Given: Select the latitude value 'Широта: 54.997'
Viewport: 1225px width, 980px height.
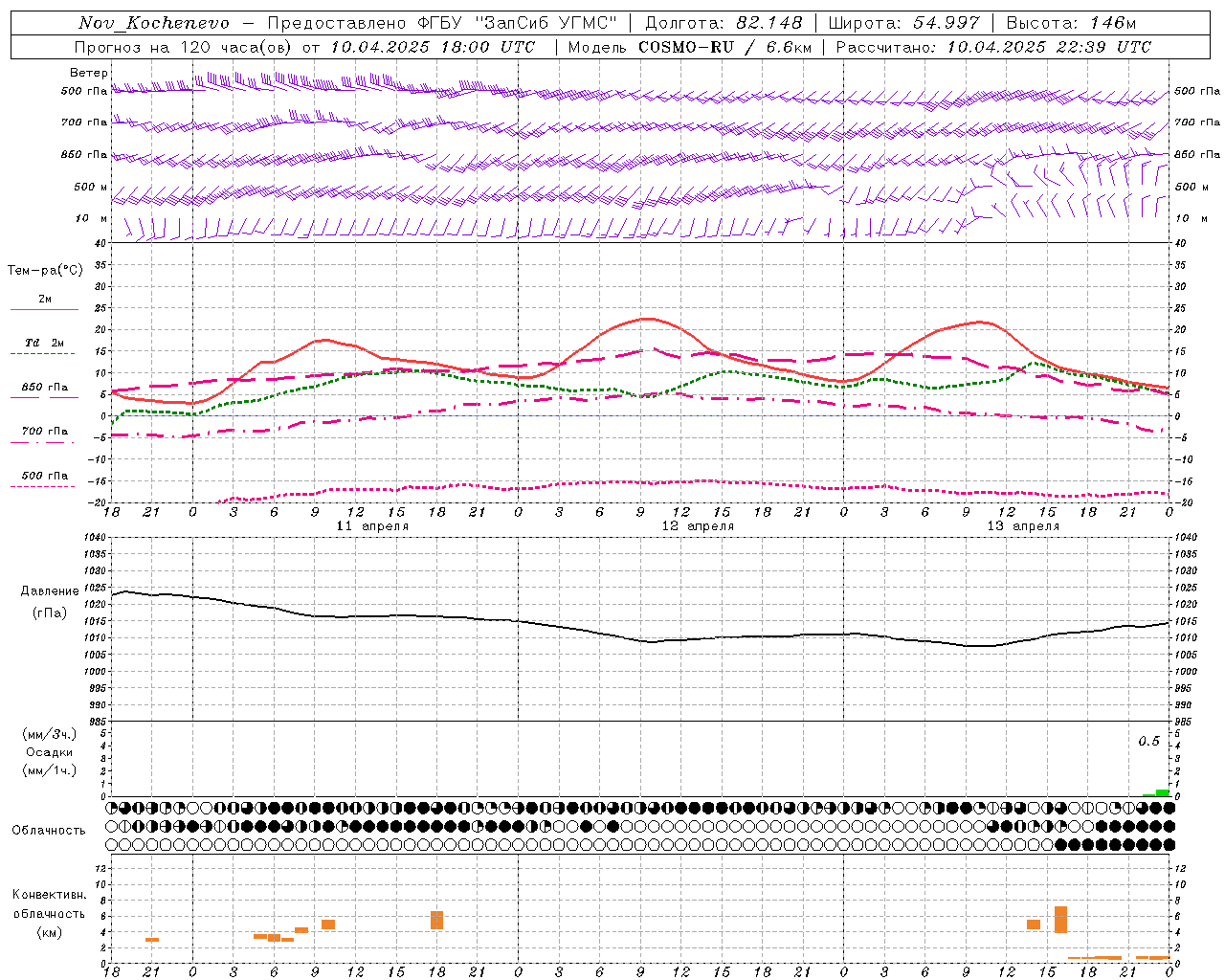Looking at the screenshot, I should pos(903,23).
